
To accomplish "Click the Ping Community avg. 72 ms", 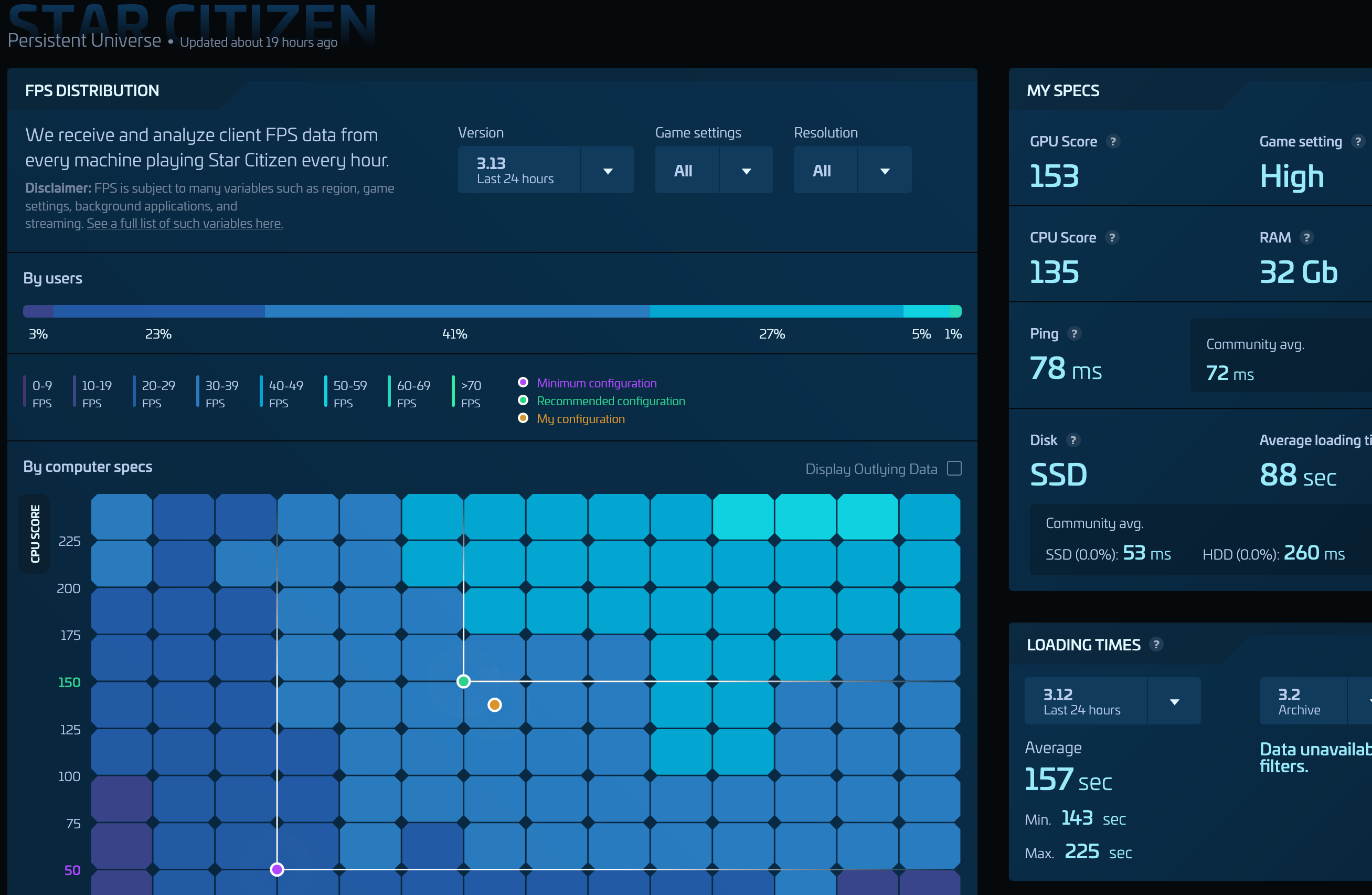I will [x=1230, y=374].
